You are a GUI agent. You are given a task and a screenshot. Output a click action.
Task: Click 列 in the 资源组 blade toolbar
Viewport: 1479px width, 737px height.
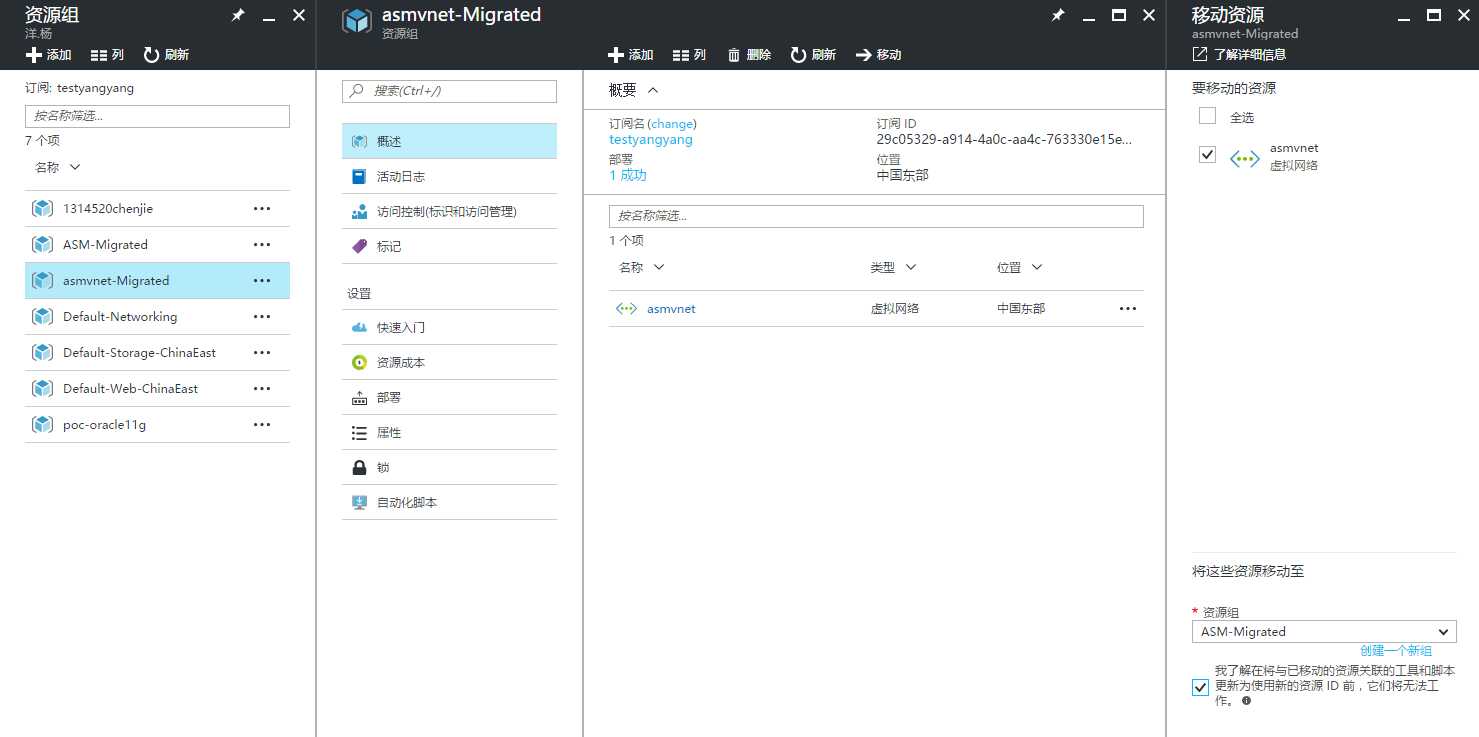(x=107, y=55)
